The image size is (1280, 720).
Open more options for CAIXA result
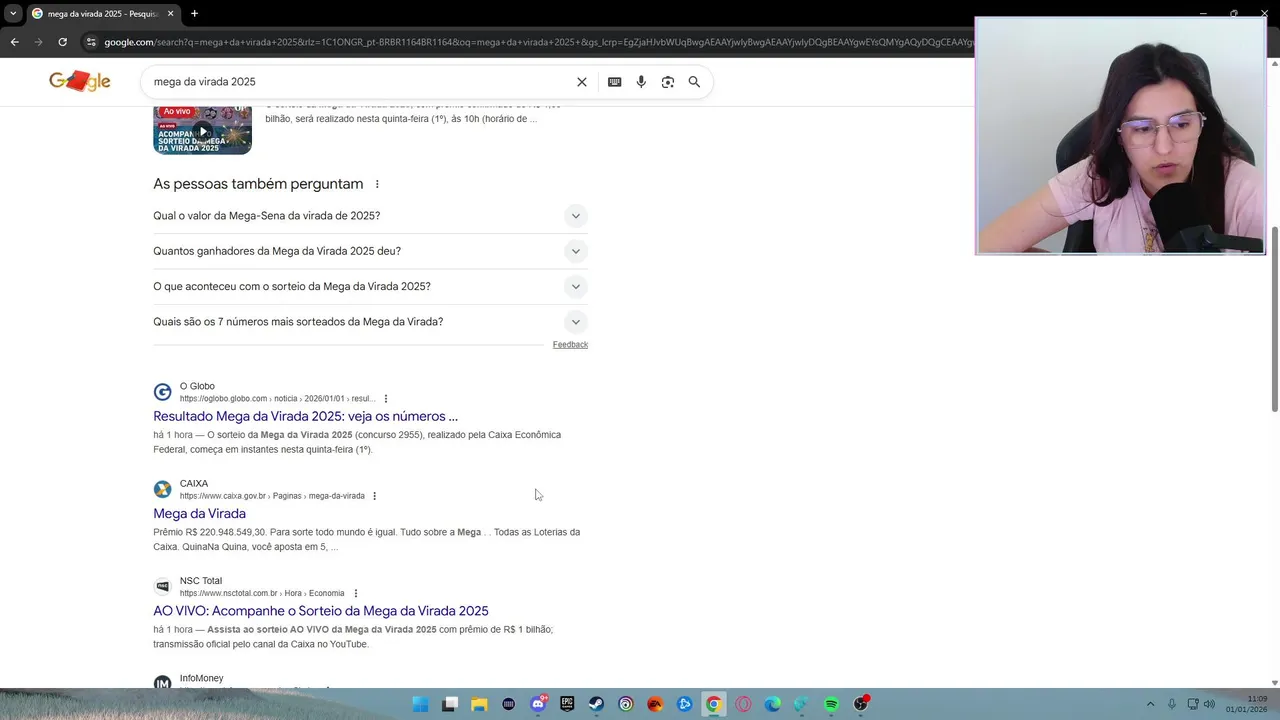coord(375,496)
